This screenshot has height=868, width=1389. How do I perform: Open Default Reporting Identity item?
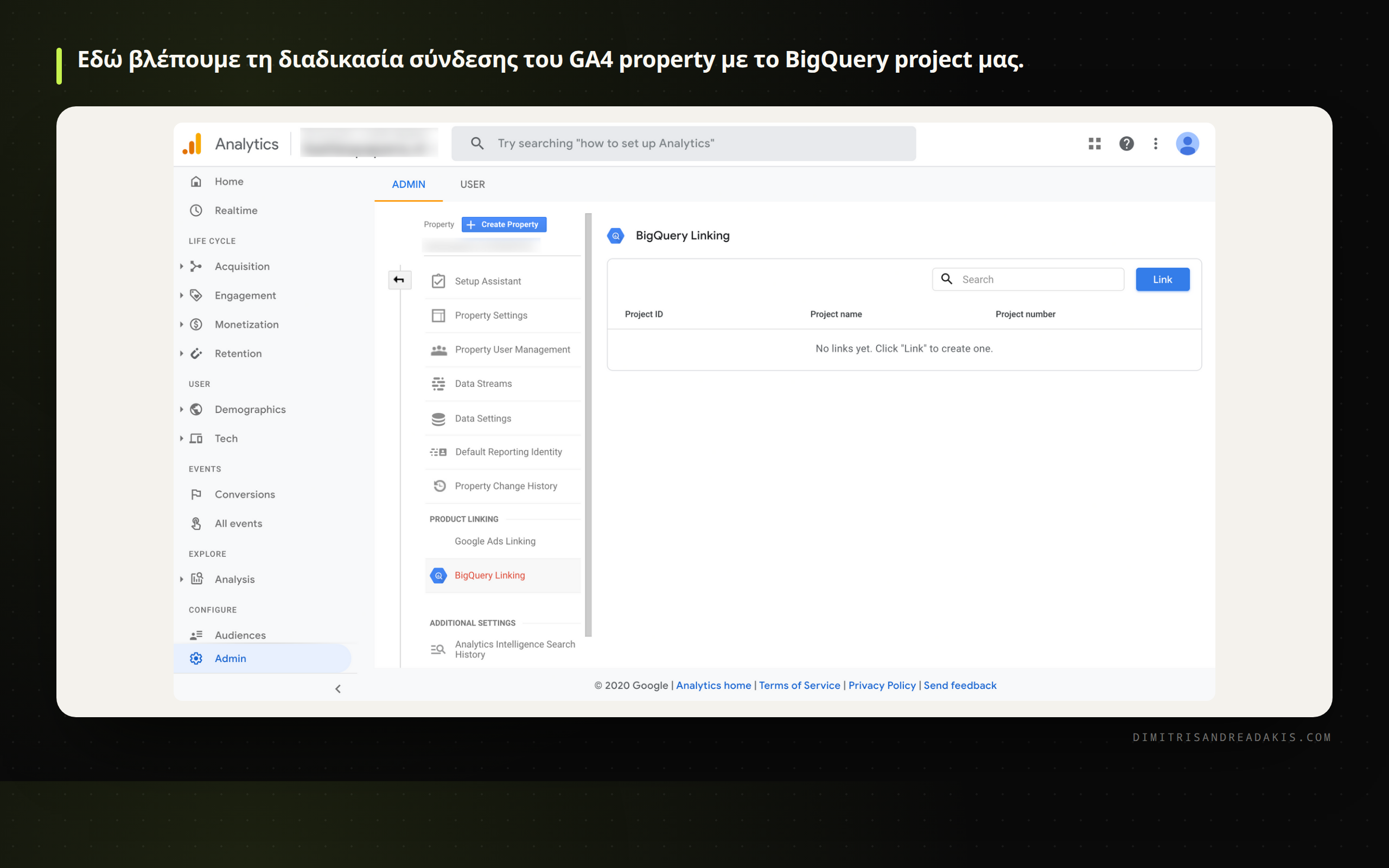(x=503, y=452)
